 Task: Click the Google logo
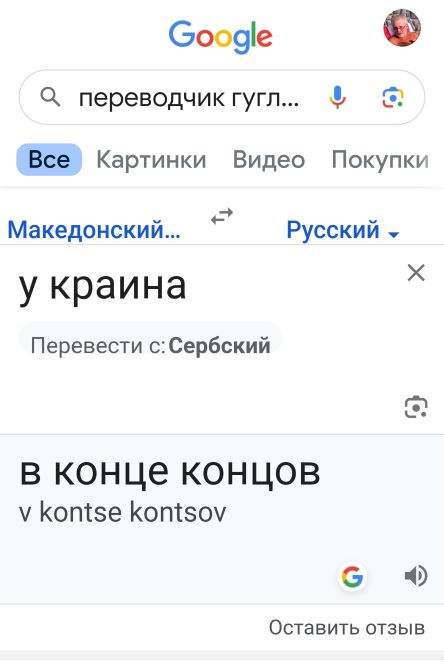coord(221,37)
